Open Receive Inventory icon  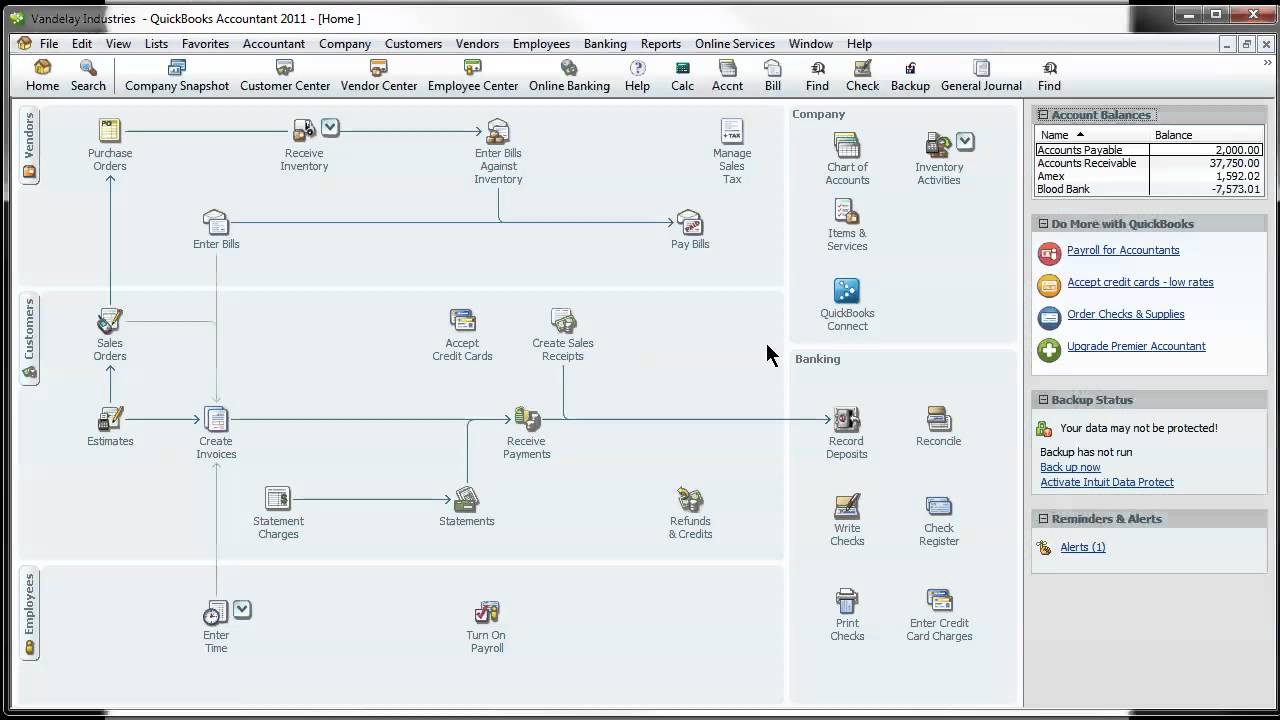304,131
